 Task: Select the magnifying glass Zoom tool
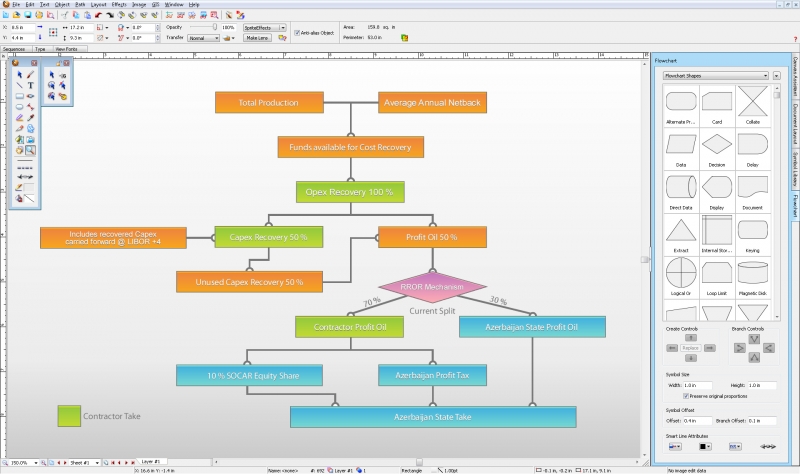click(x=31, y=150)
